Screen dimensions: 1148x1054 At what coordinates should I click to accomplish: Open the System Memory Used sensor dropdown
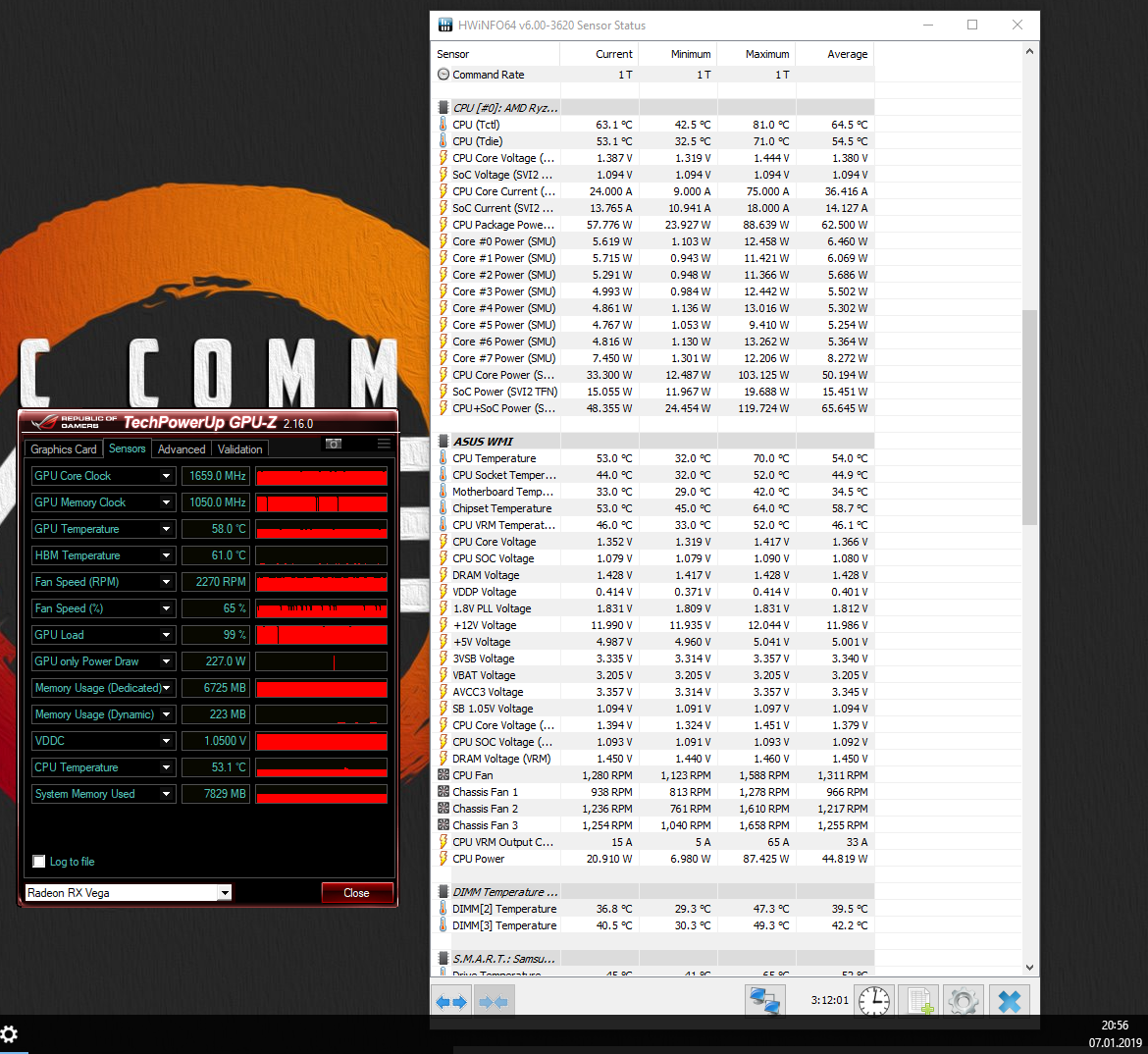(166, 794)
